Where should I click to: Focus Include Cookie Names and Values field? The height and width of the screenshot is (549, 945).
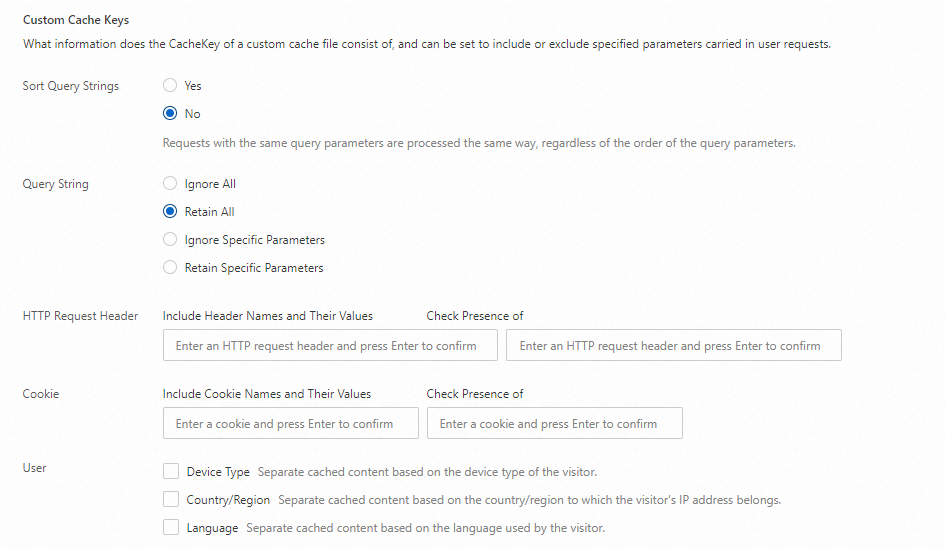click(x=290, y=424)
